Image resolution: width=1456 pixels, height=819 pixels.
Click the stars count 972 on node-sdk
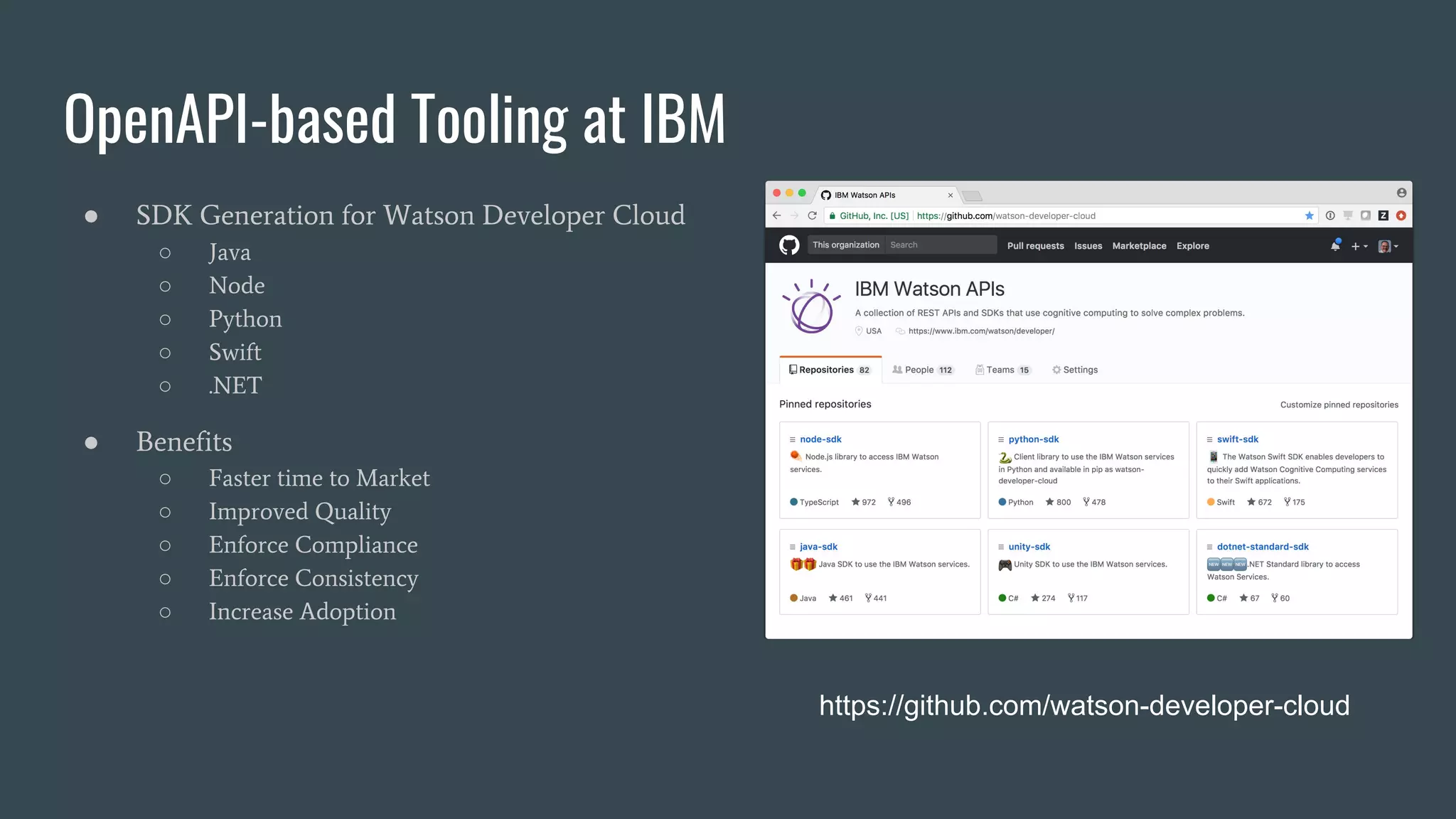pos(864,502)
